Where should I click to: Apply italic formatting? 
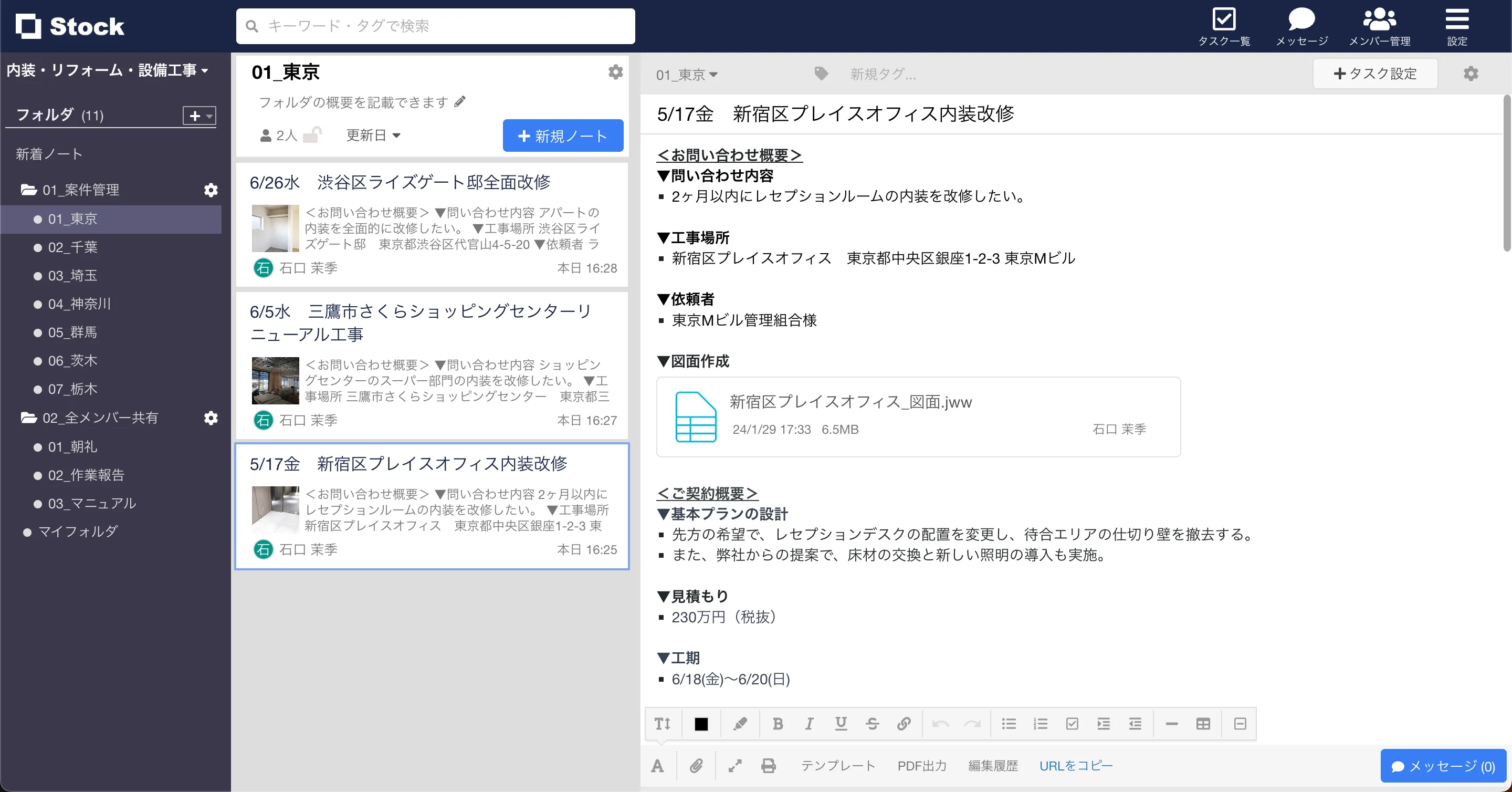click(x=810, y=724)
